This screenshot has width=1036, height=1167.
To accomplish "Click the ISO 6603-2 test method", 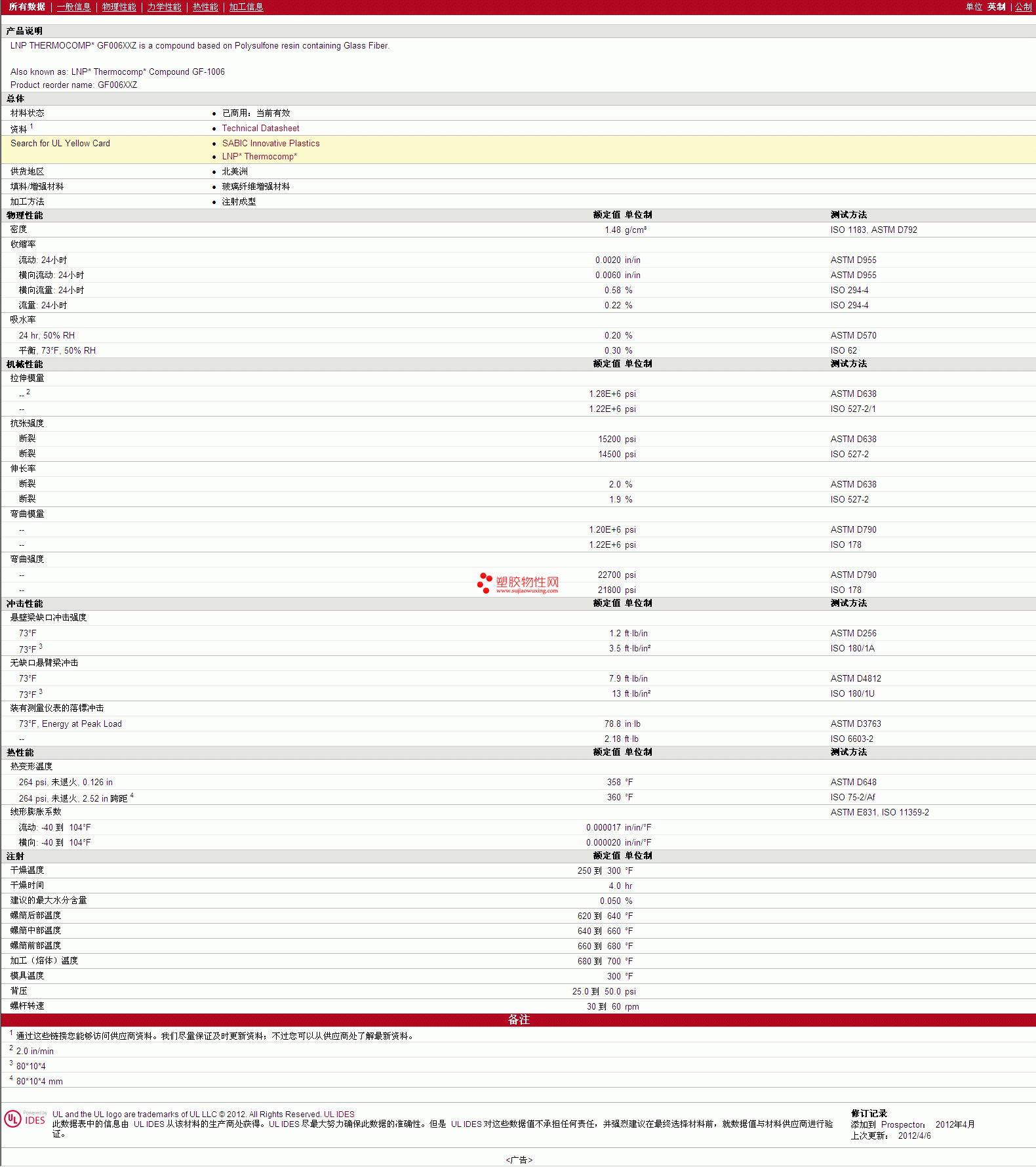I will tap(852, 739).
